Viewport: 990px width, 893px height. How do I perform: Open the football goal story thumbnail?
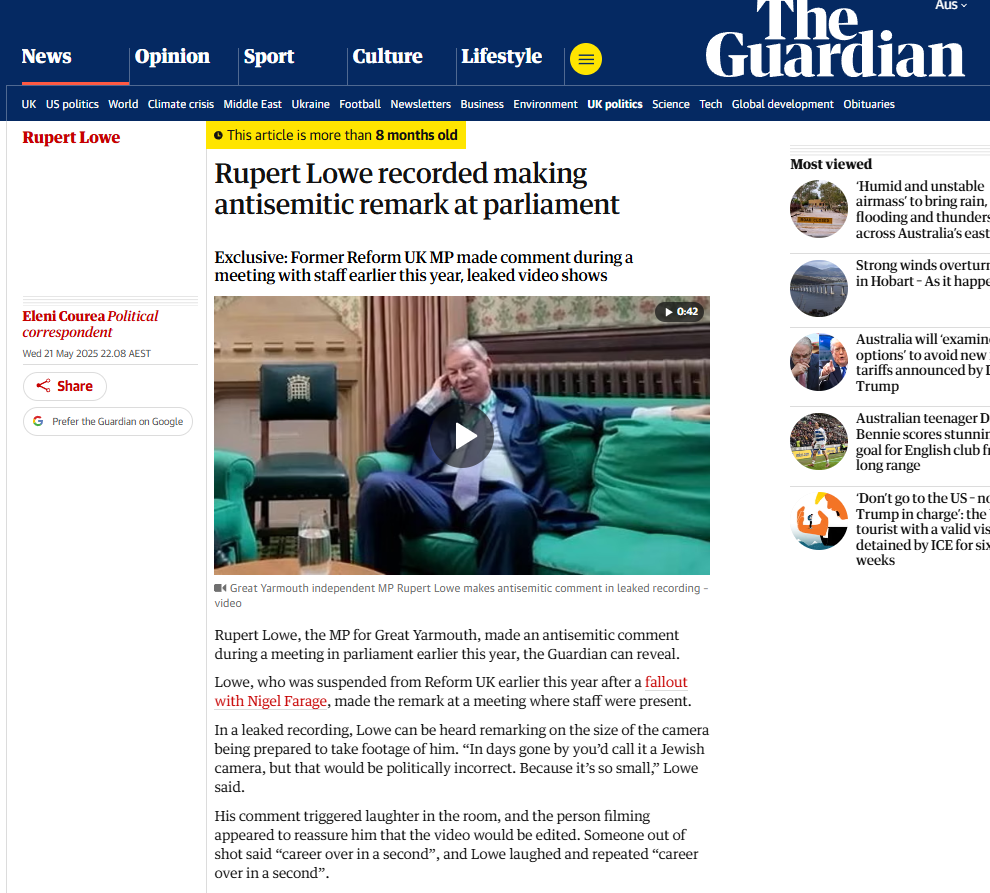coord(818,441)
